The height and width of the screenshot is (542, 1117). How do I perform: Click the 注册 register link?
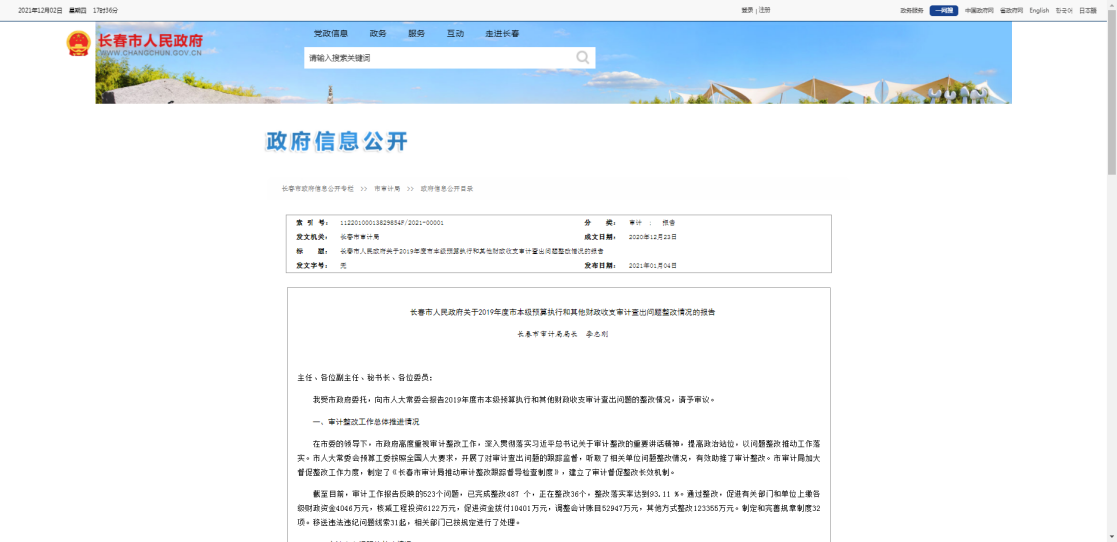tap(764, 10)
